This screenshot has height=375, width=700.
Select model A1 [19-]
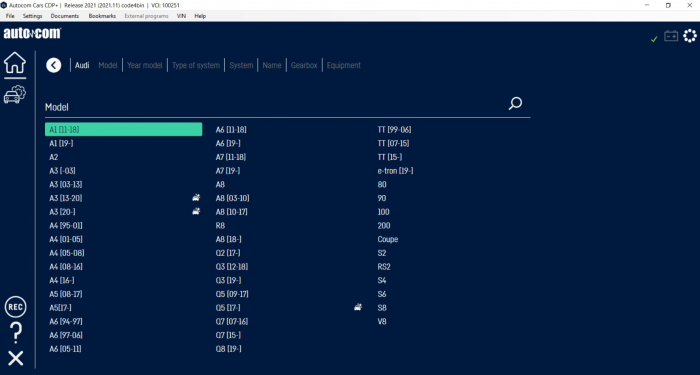pyautogui.click(x=61, y=143)
